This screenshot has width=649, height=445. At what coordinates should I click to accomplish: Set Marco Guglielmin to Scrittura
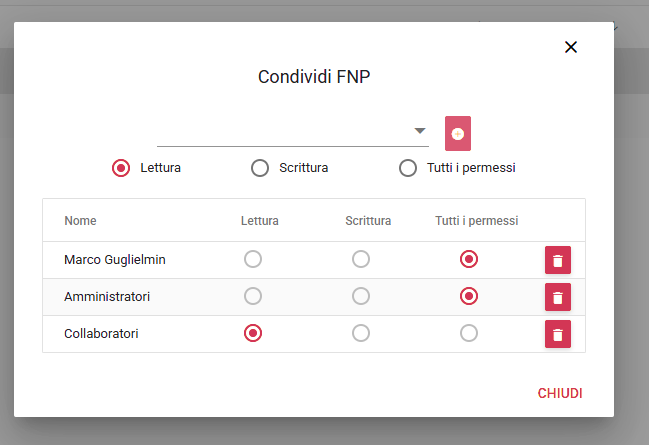pyautogui.click(x=361, y=260)
